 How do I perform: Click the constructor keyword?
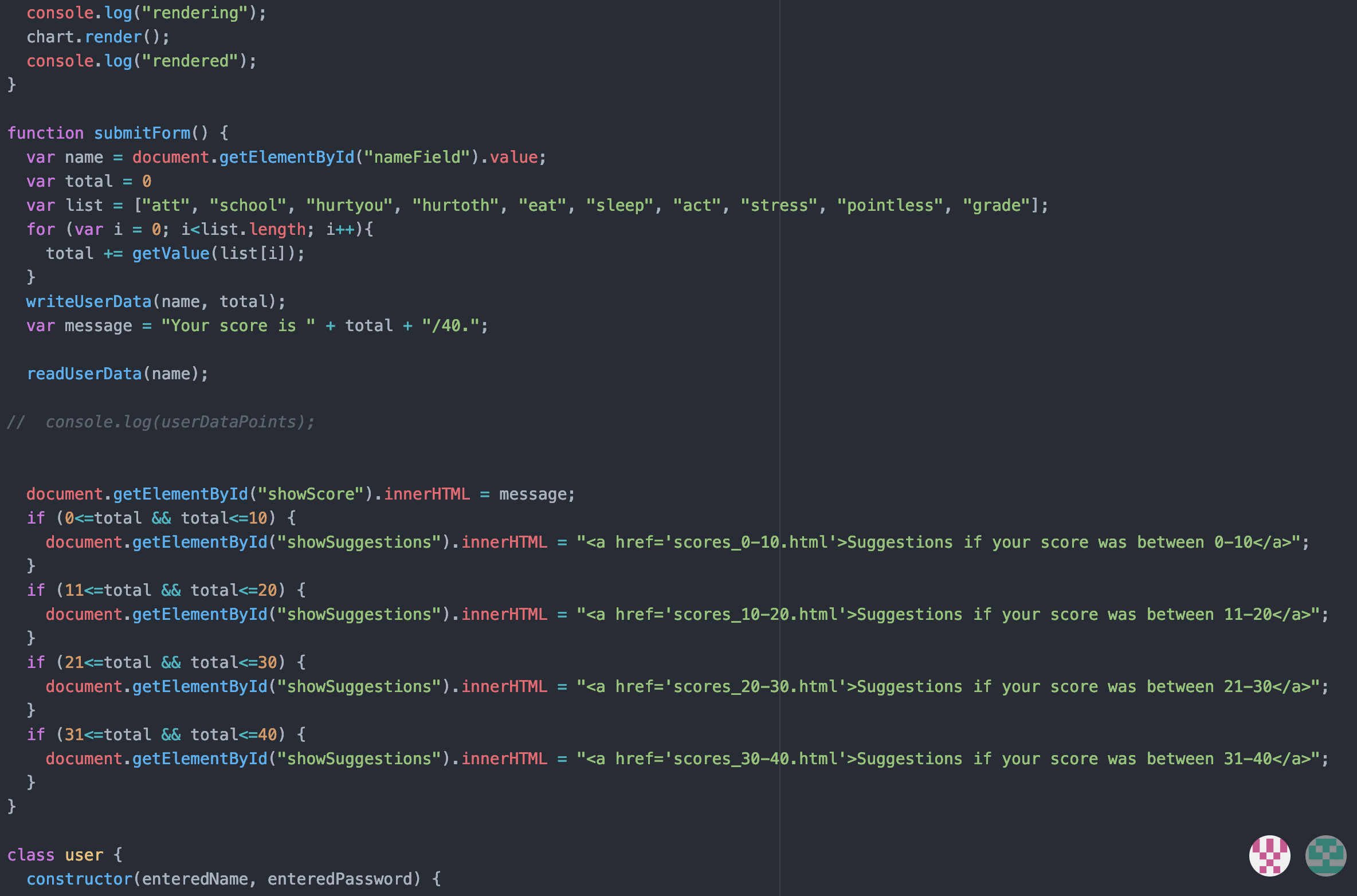tap(79, 879)
